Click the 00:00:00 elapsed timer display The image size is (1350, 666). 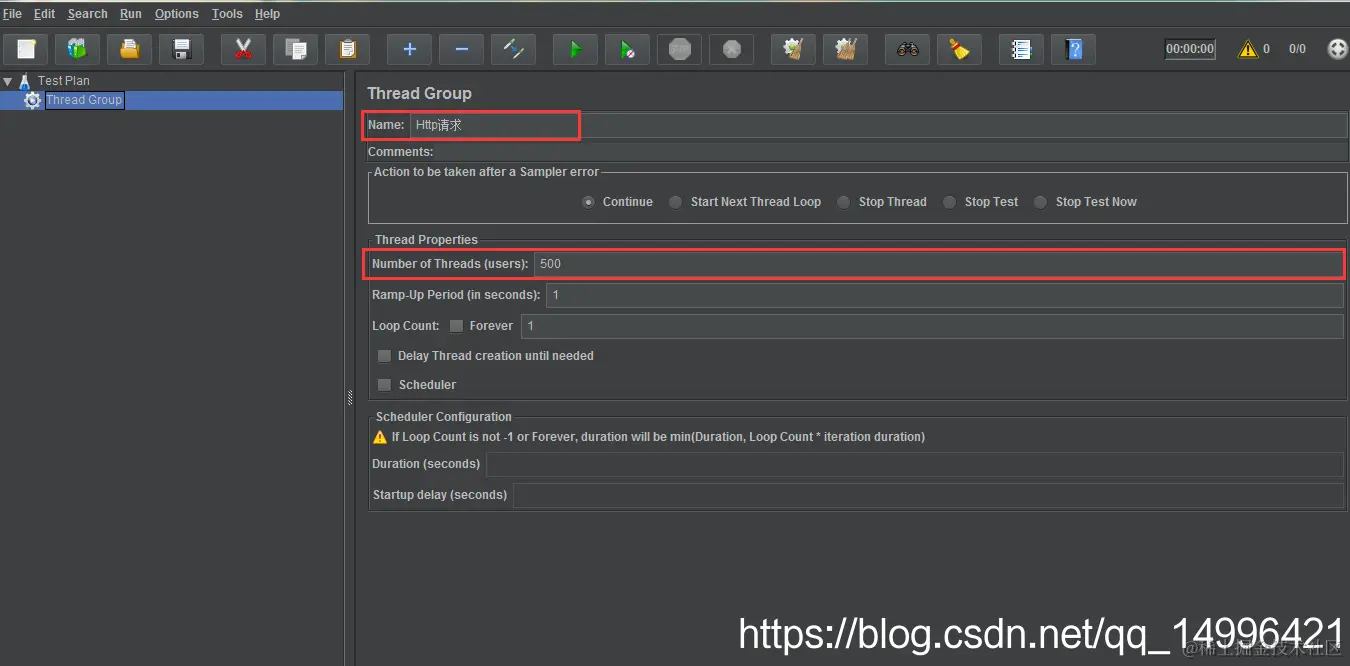point(1190,49)
